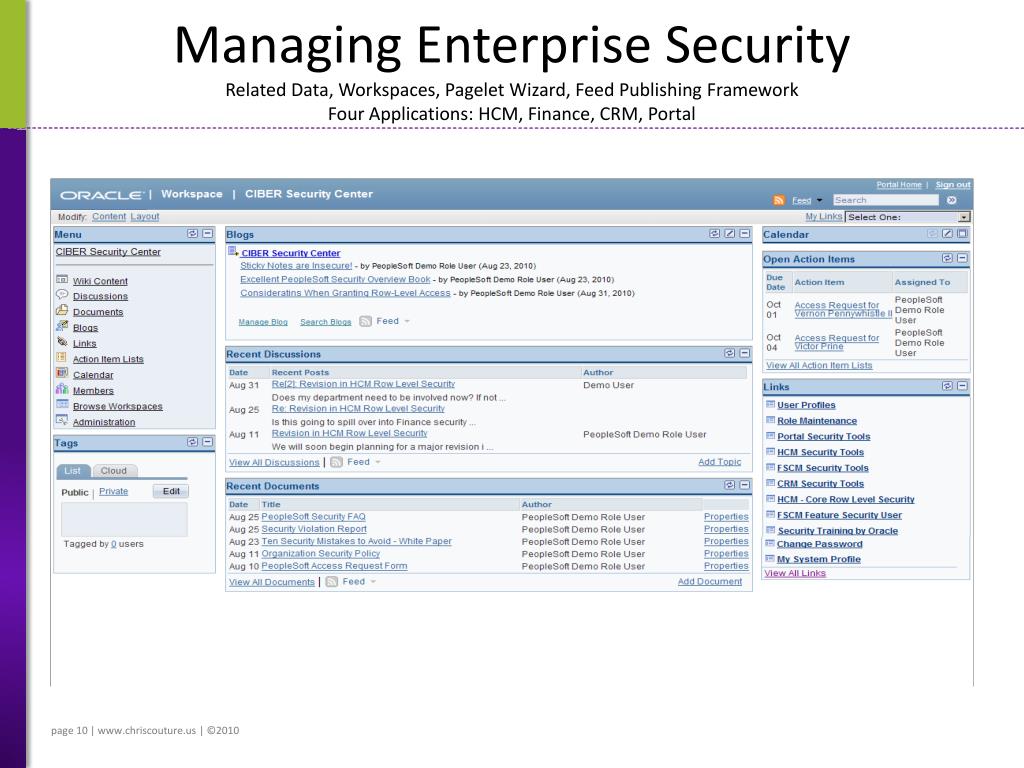Click the Add Topic link
Image resolution: width=1024 pixels, height=768 pixels.
720,462
